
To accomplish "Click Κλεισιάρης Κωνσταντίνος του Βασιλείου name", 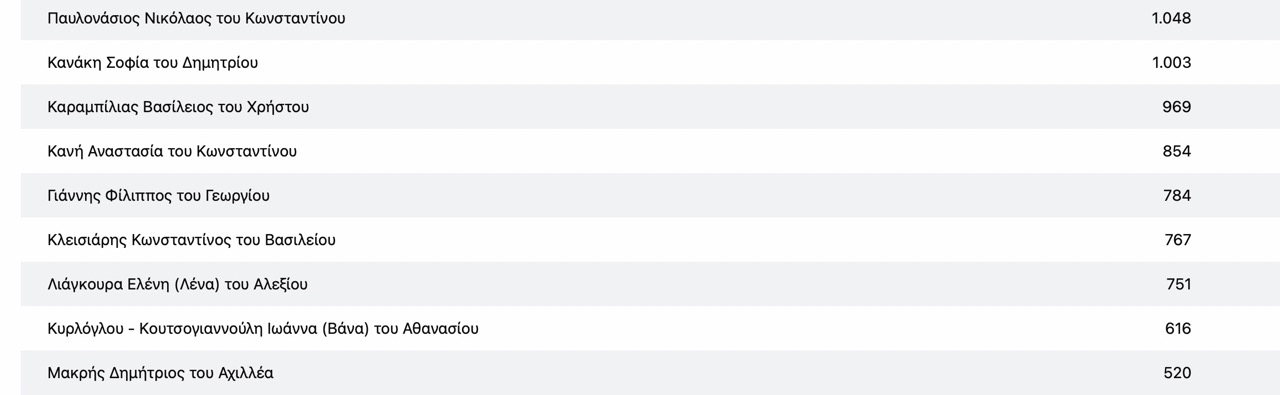I will tap(191, 240).
